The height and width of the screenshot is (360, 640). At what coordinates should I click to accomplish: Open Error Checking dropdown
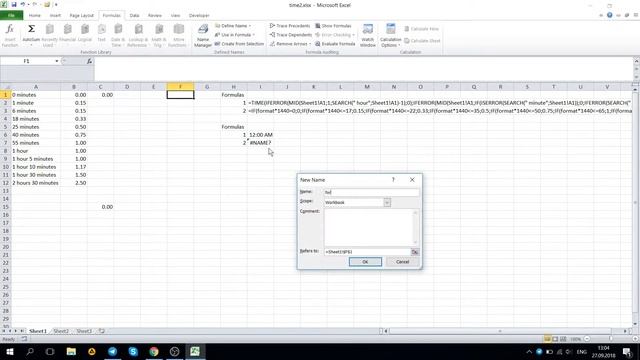335,35
